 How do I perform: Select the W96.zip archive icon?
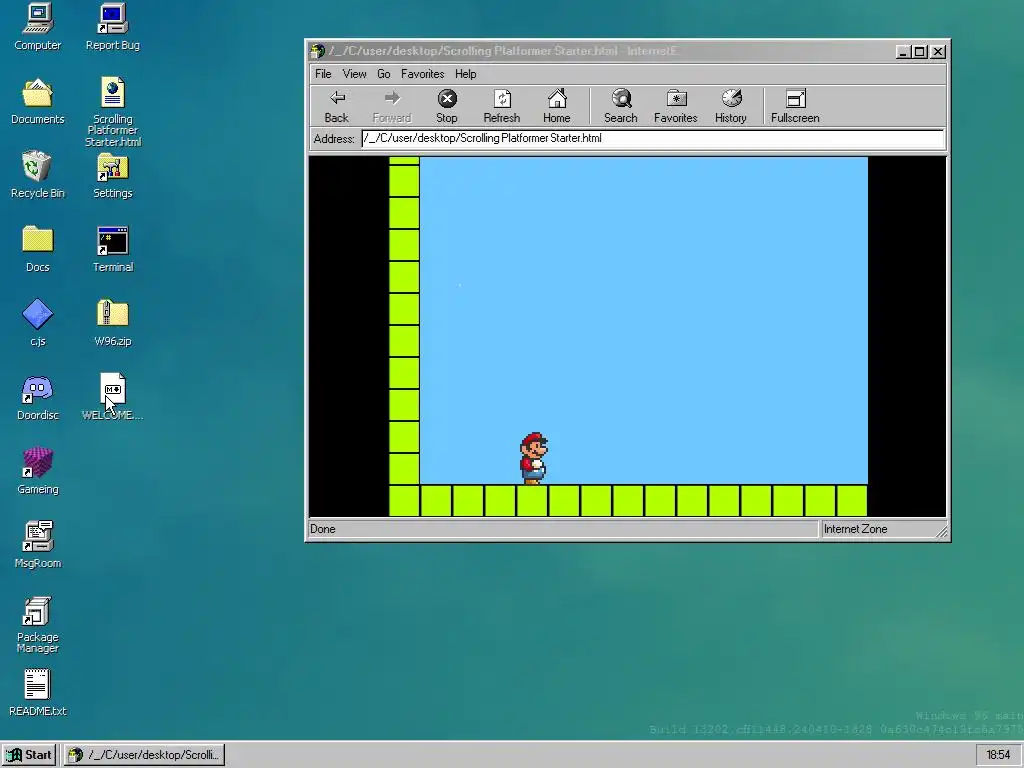[113, 323]
